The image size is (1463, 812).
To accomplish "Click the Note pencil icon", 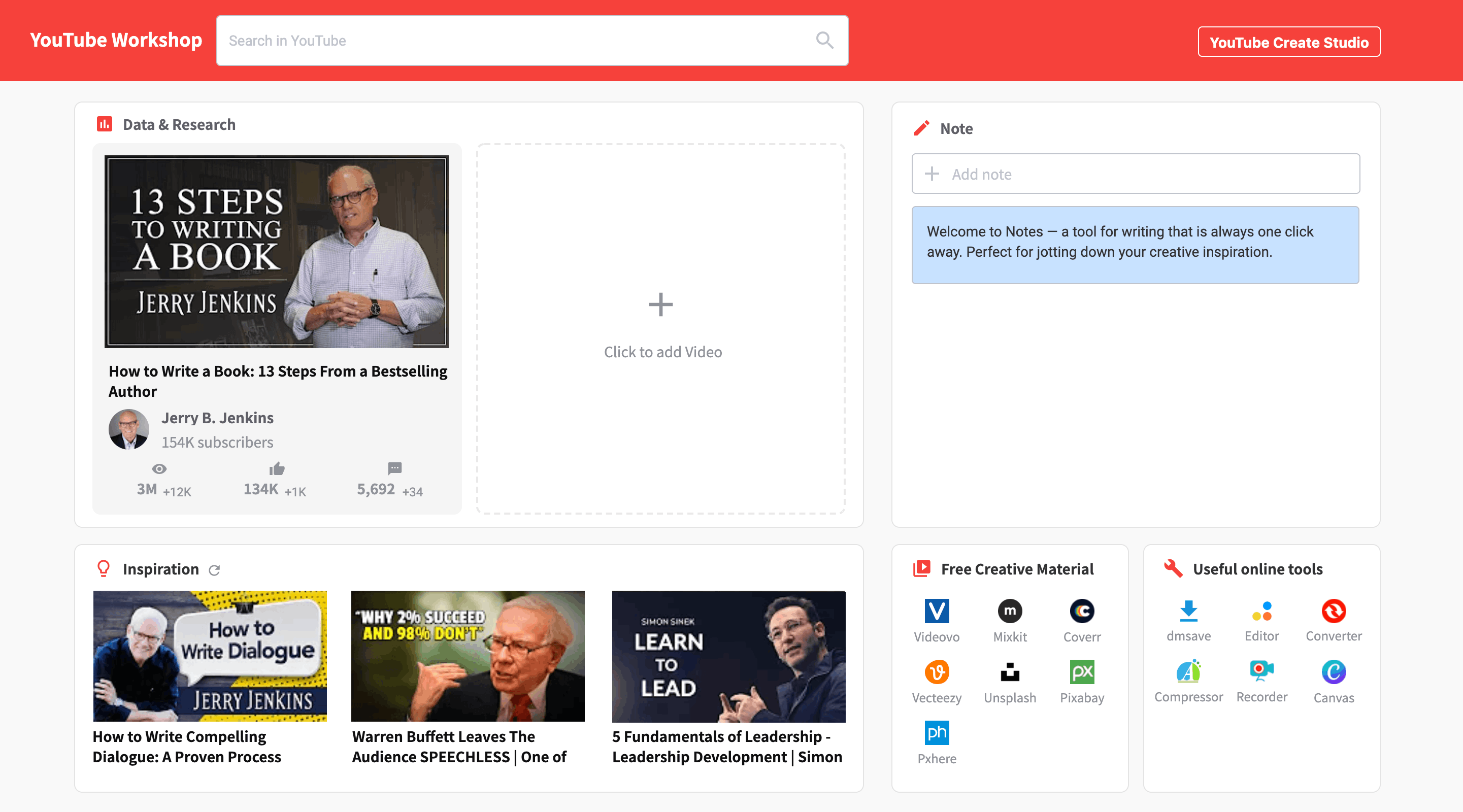I will (921, 128).
